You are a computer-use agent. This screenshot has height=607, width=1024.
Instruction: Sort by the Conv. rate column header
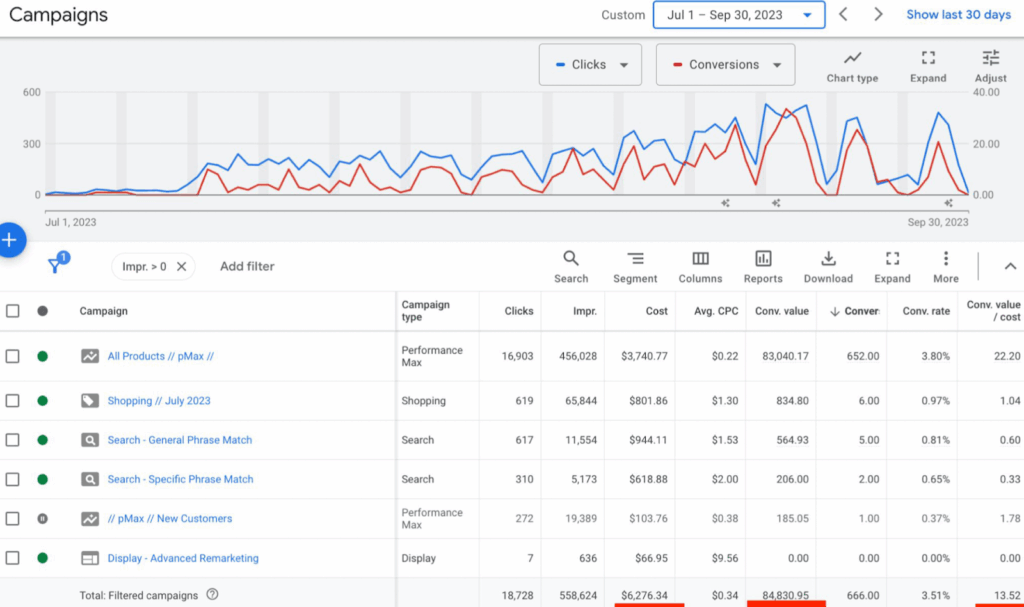(x=926, y=311)
